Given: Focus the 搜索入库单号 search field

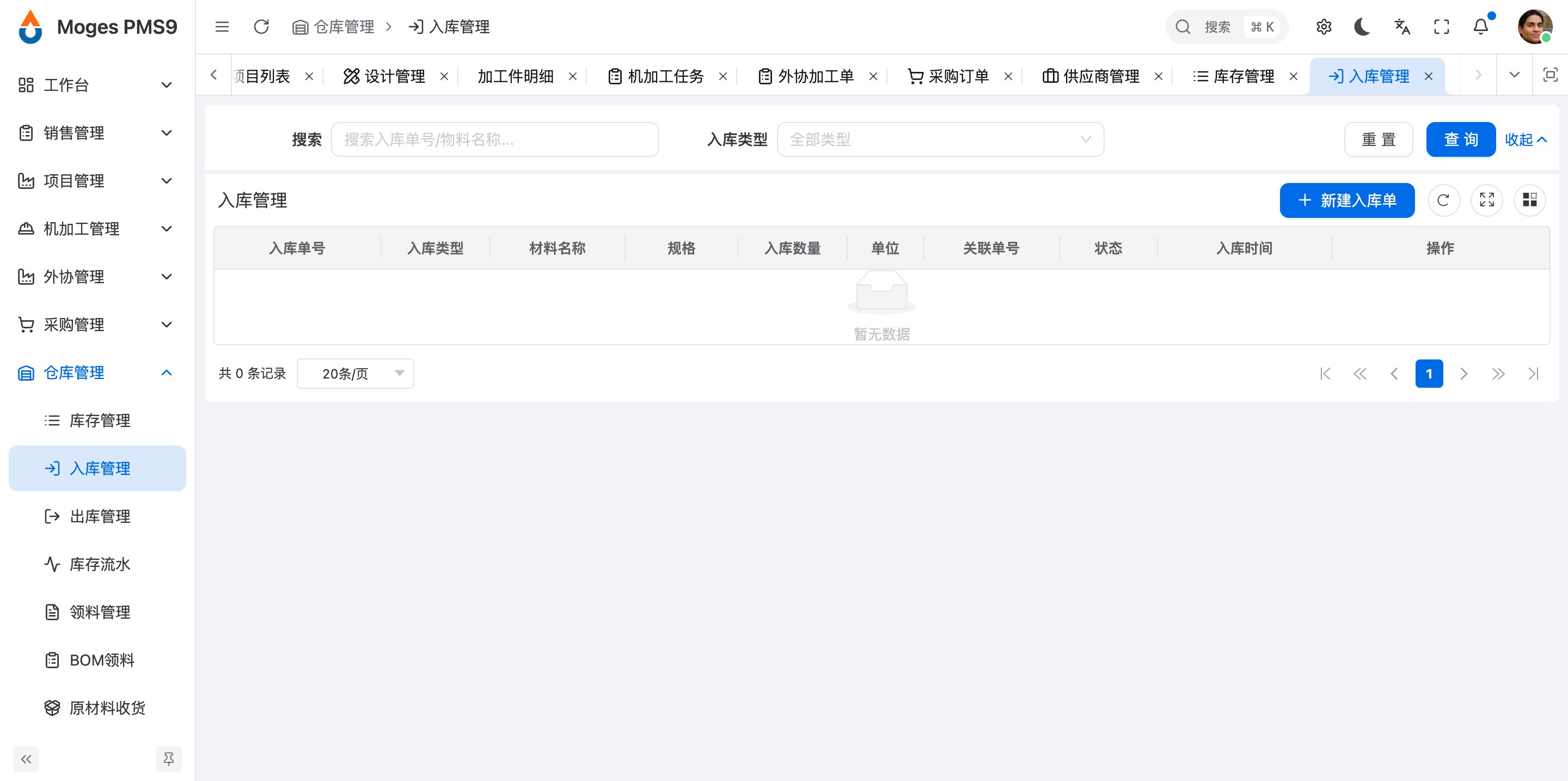Looking at the screenshot, I should 495,139.
